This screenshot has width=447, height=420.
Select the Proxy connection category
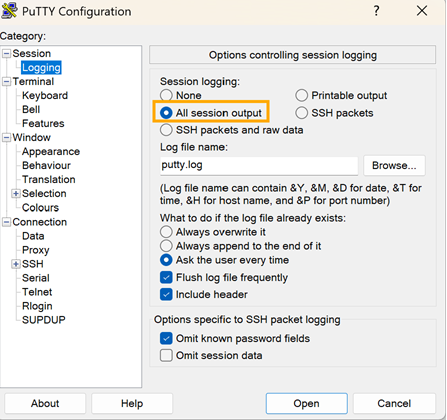[36, 250]
